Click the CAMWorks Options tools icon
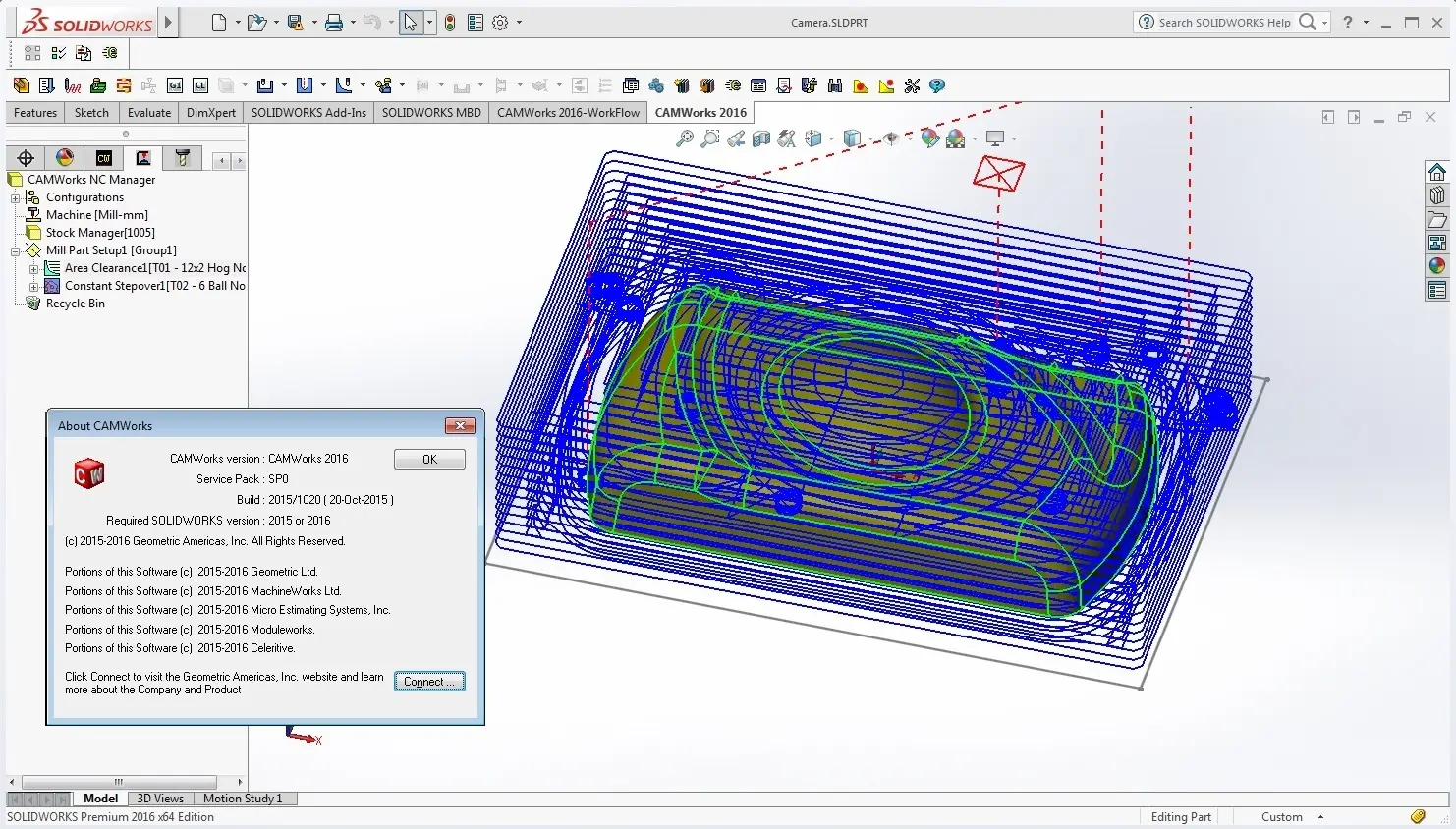The height and width of the screenshot is (829, 1456). click(x=912, y=85)
